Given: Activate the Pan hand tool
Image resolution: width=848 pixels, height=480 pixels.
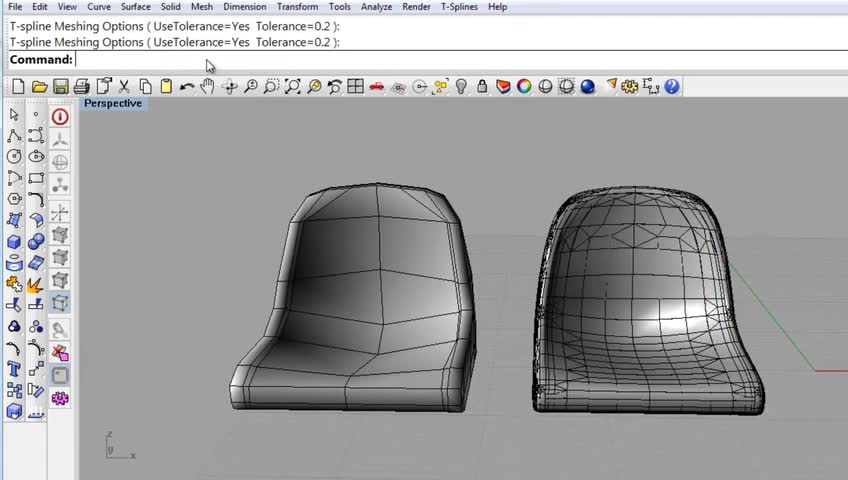Looking at the screenshot, I should pyautogui.click(x=207, y=87).
